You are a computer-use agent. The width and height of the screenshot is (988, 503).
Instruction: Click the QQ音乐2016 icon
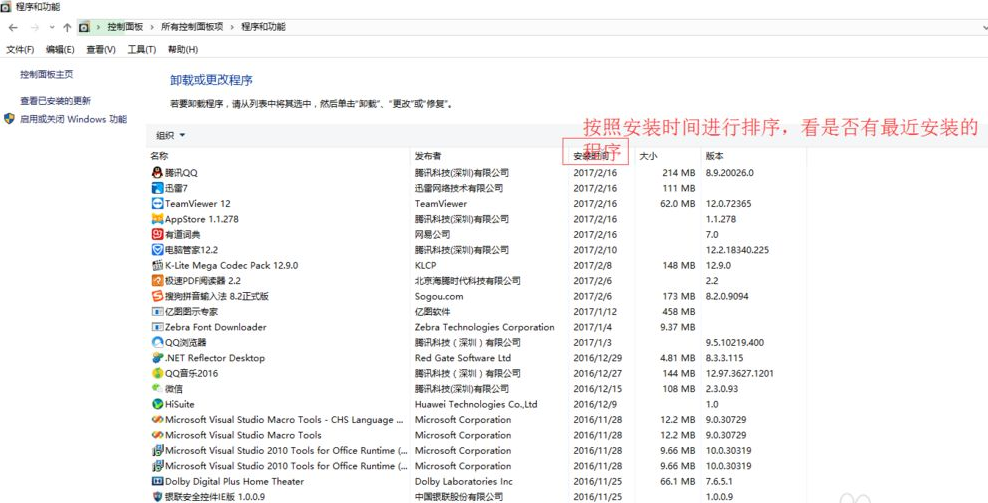[x=158, y=373]
